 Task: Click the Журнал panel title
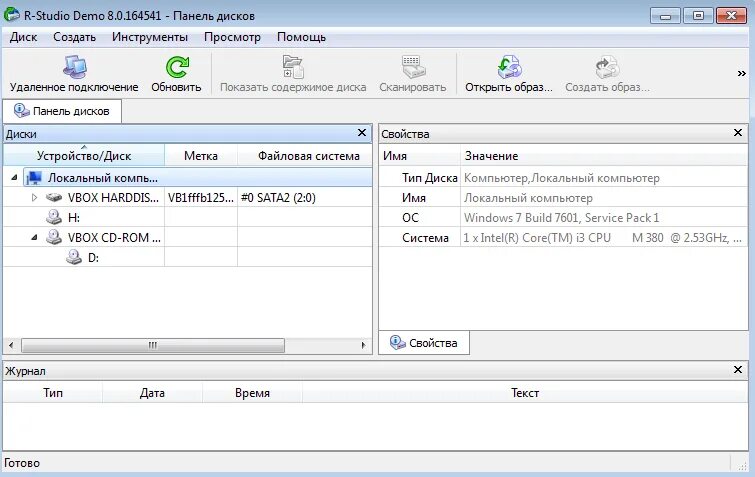coord(26,371)
